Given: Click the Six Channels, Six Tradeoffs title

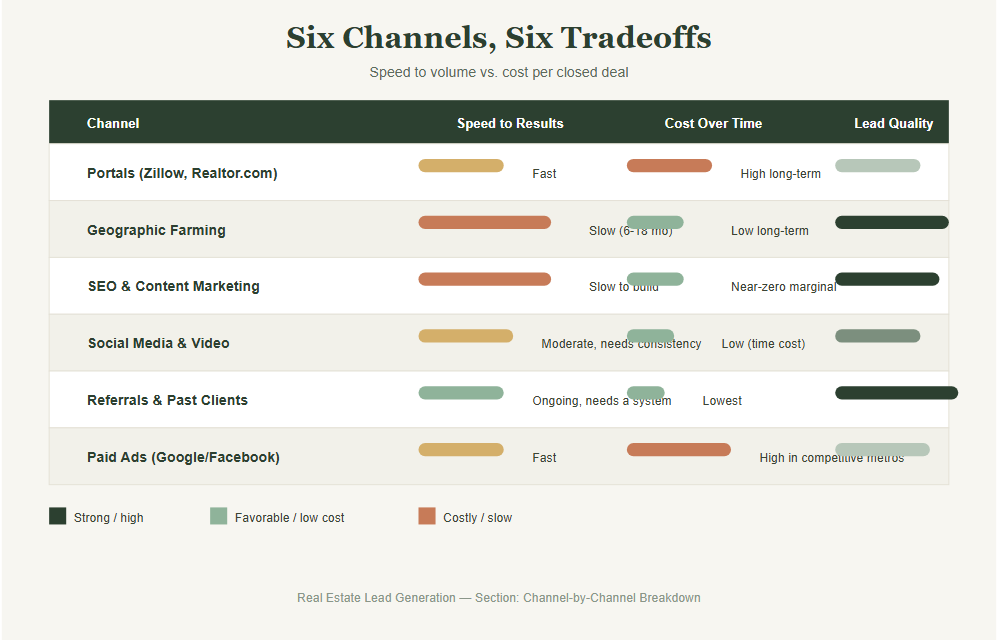Looking at the screenshot, I should (499, 38).
